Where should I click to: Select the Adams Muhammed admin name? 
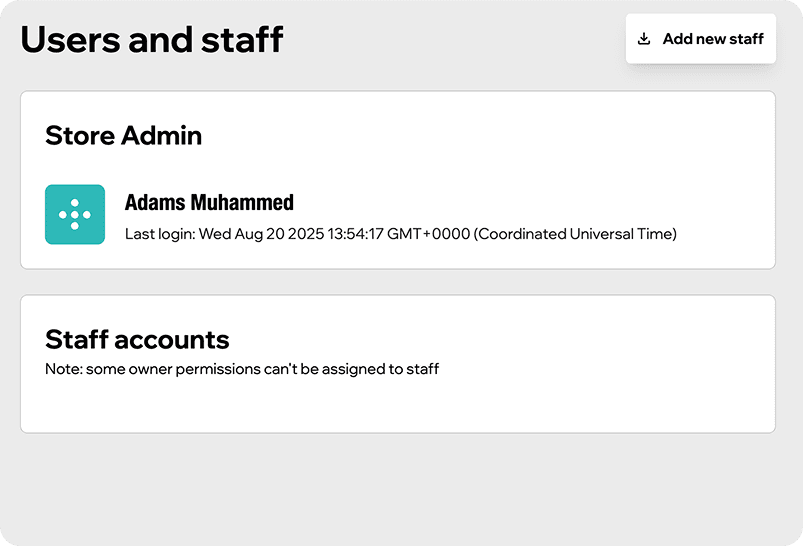(209, 203)
